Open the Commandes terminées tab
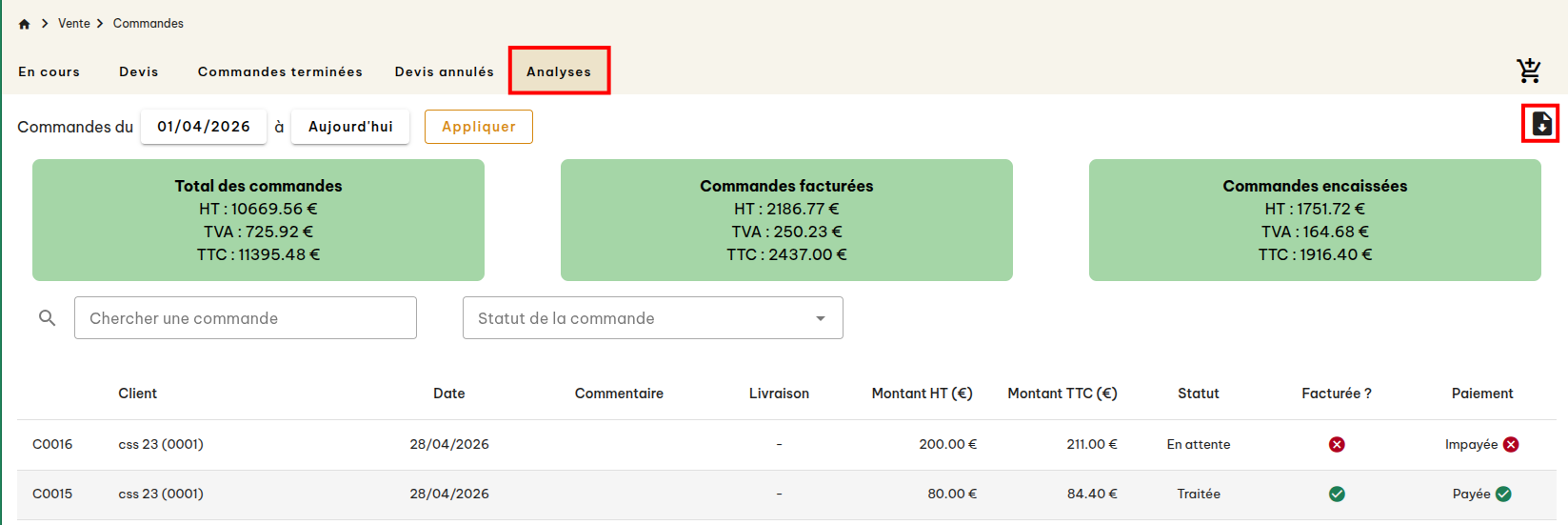Viewport: 1568px width, 525px height. [x=280, y=71]
